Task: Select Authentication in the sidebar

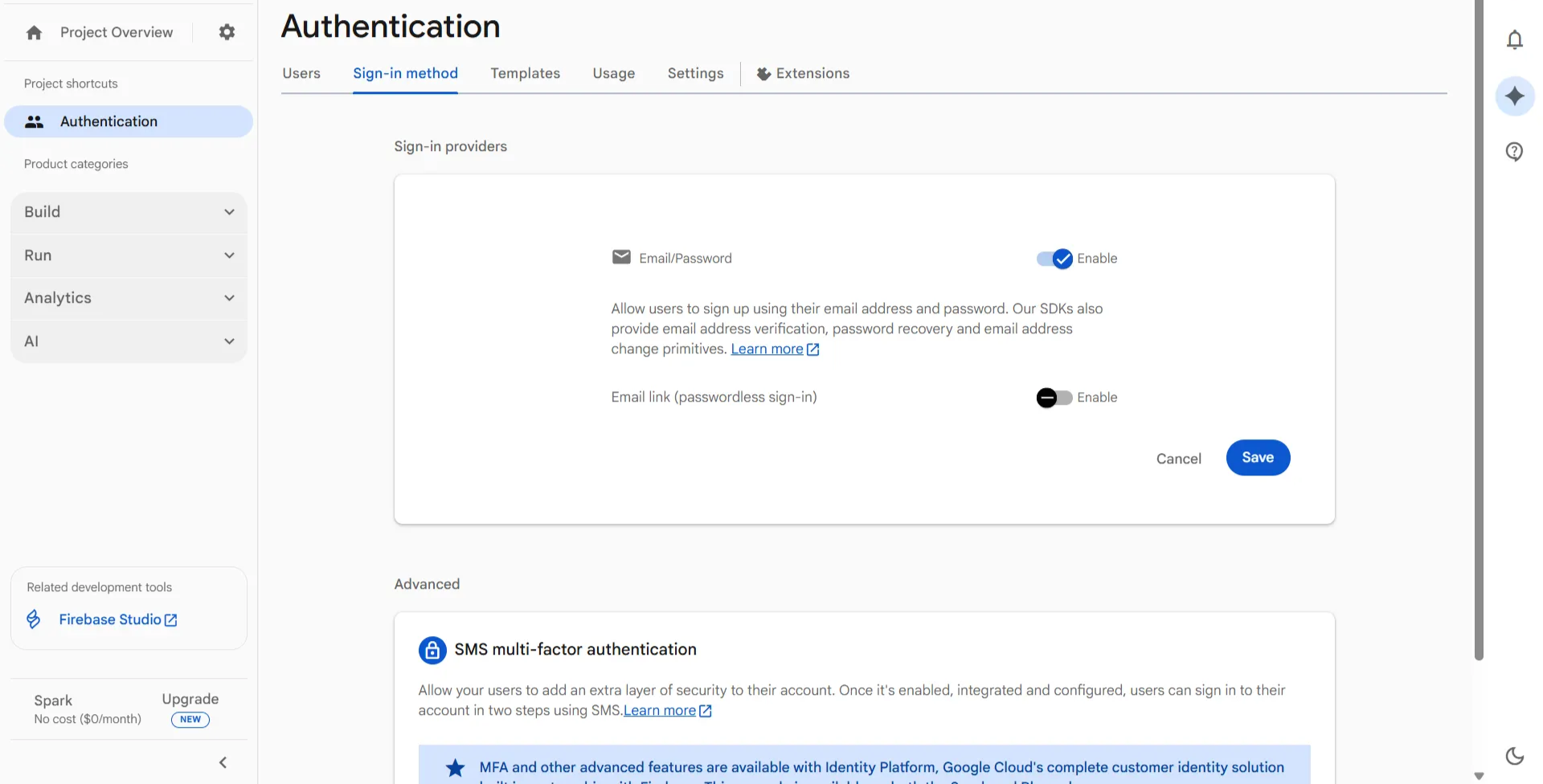Action: tap(129, 121)
